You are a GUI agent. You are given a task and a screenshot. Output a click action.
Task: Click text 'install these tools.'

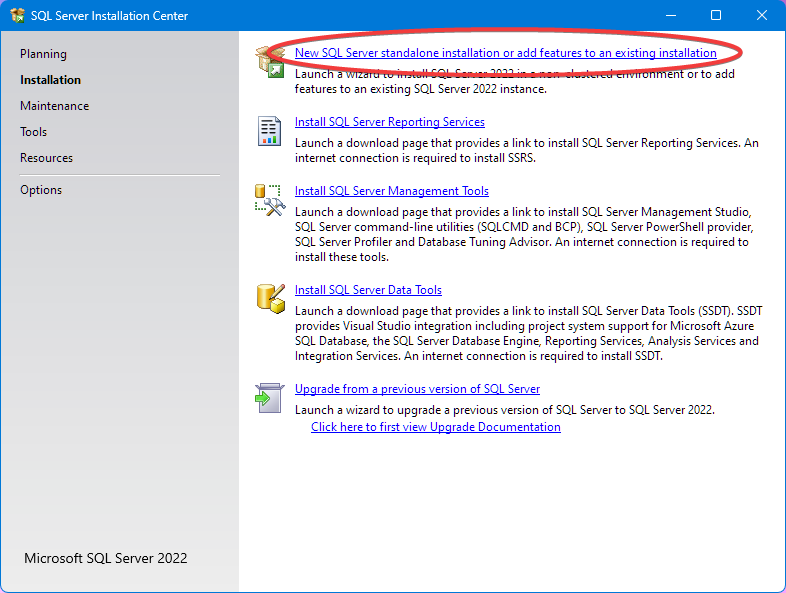tap(341, 257)
